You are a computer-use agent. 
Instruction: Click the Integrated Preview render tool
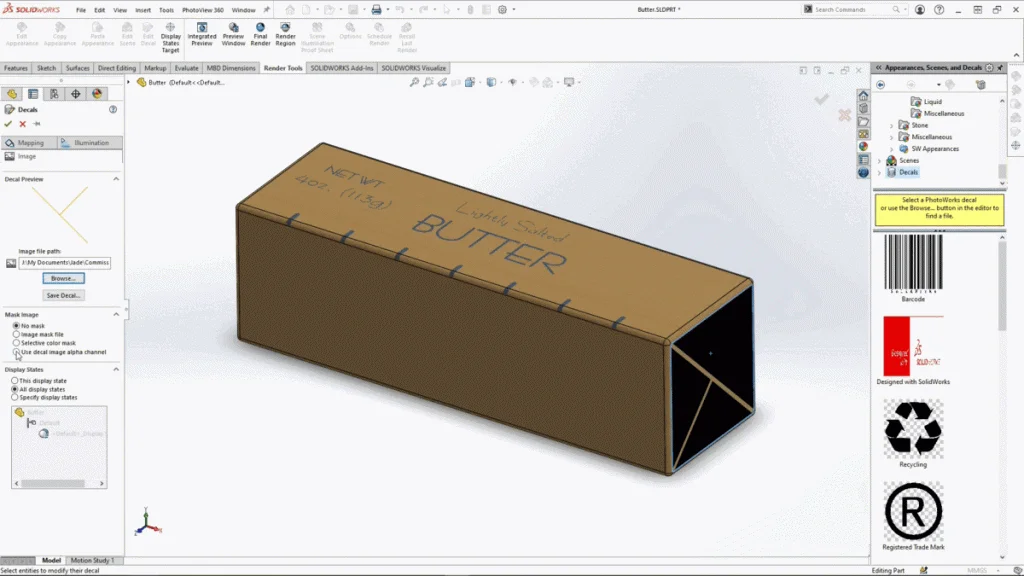point(202,34)
